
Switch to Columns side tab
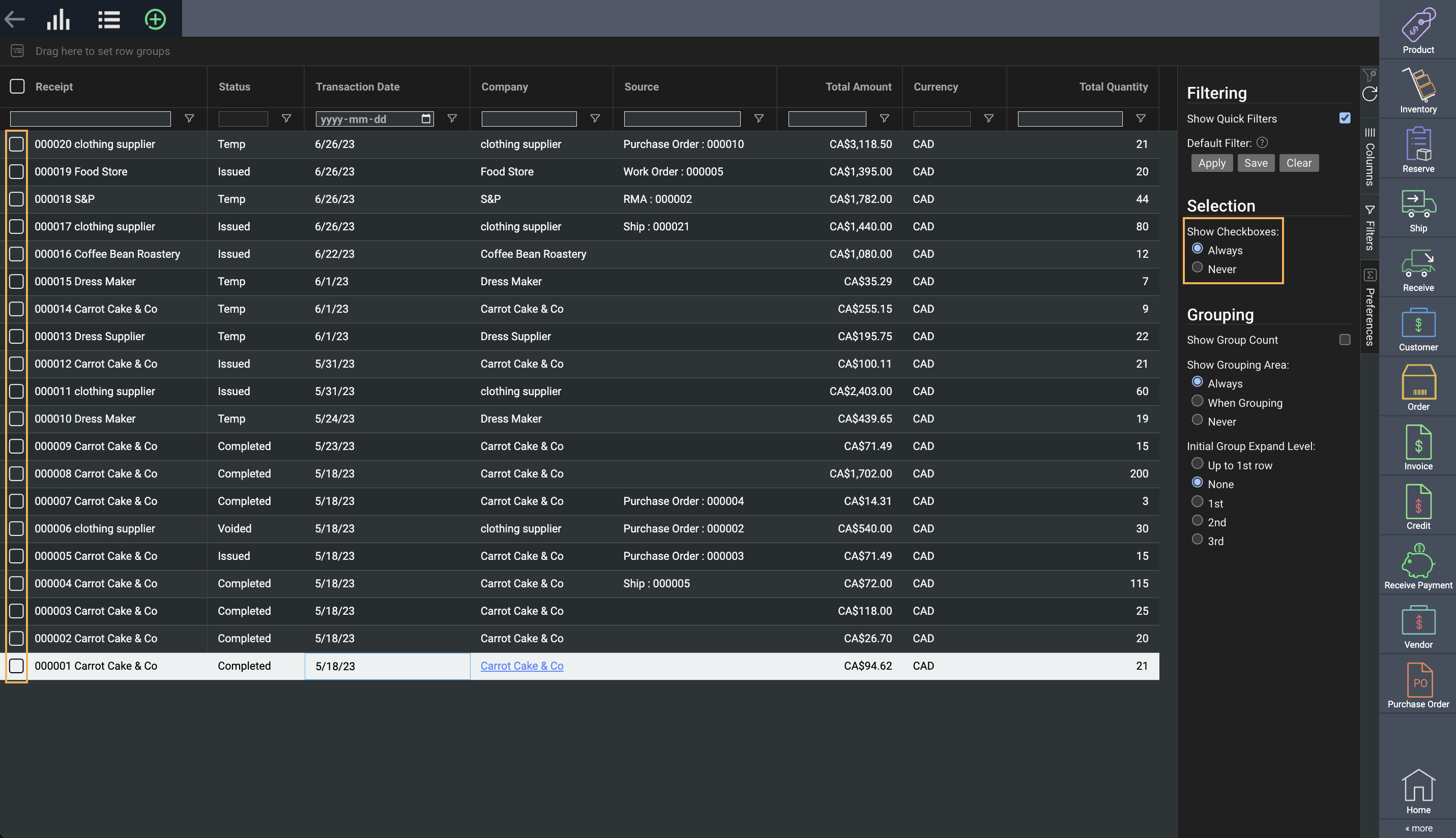(1369, 158)
